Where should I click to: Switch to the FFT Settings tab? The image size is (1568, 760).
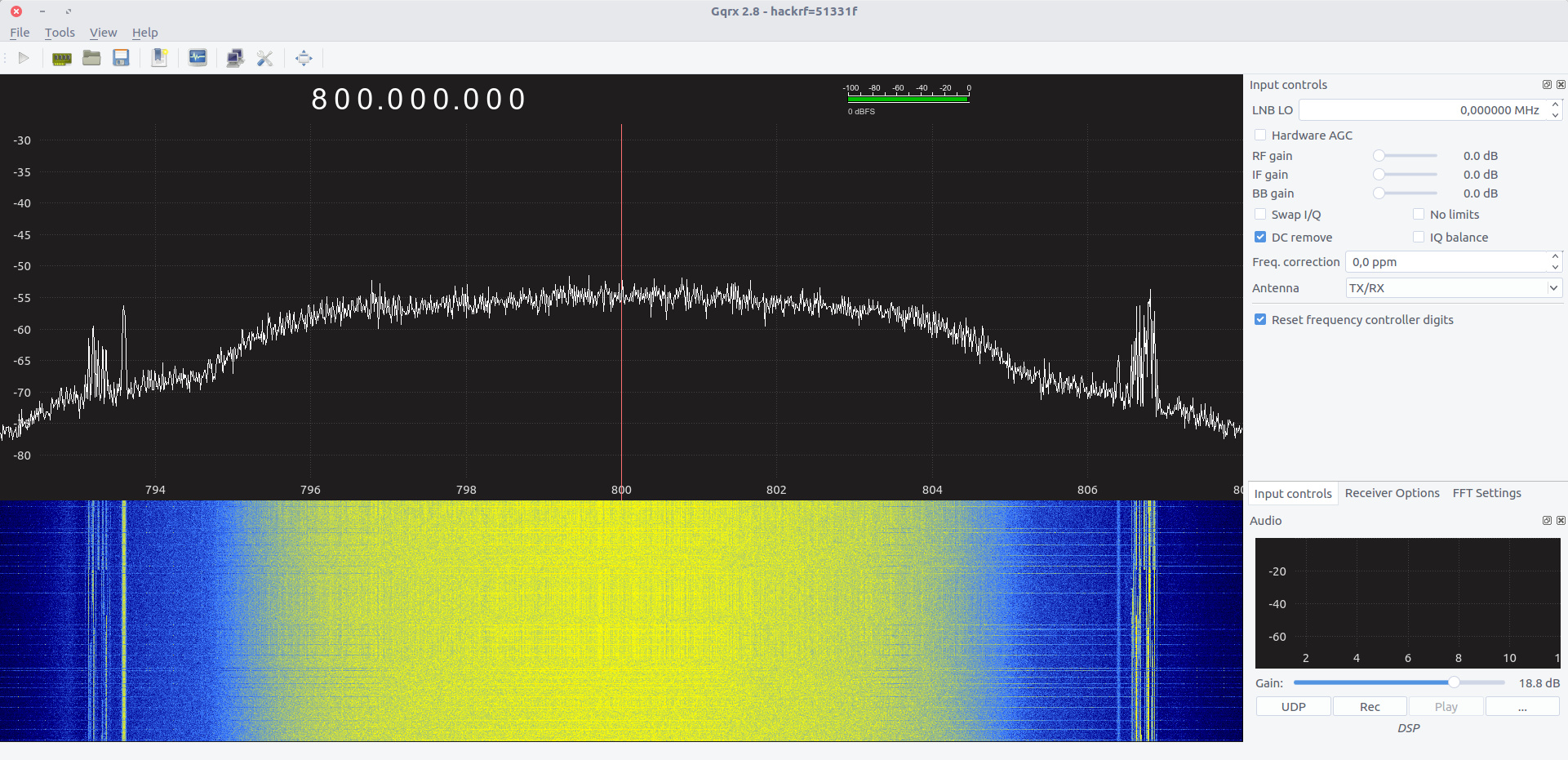tap(1486, 493)
